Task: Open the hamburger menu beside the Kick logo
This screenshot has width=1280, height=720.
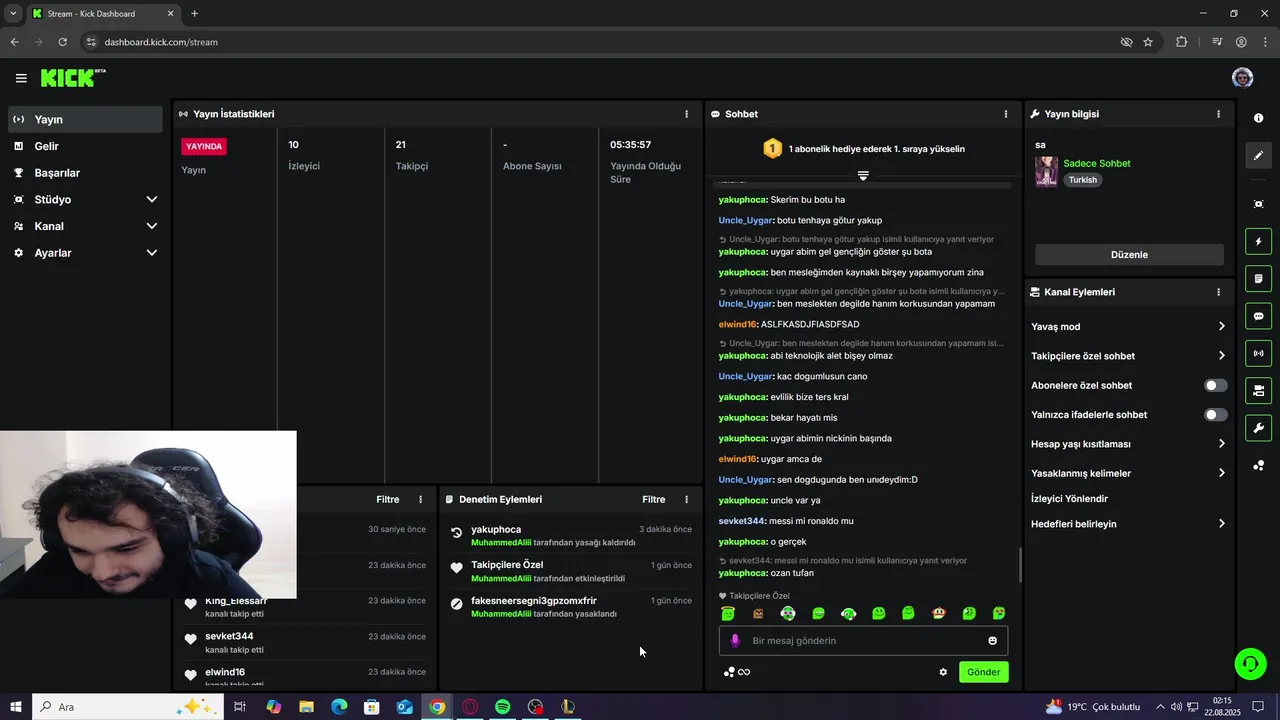Action: point(21,78)
